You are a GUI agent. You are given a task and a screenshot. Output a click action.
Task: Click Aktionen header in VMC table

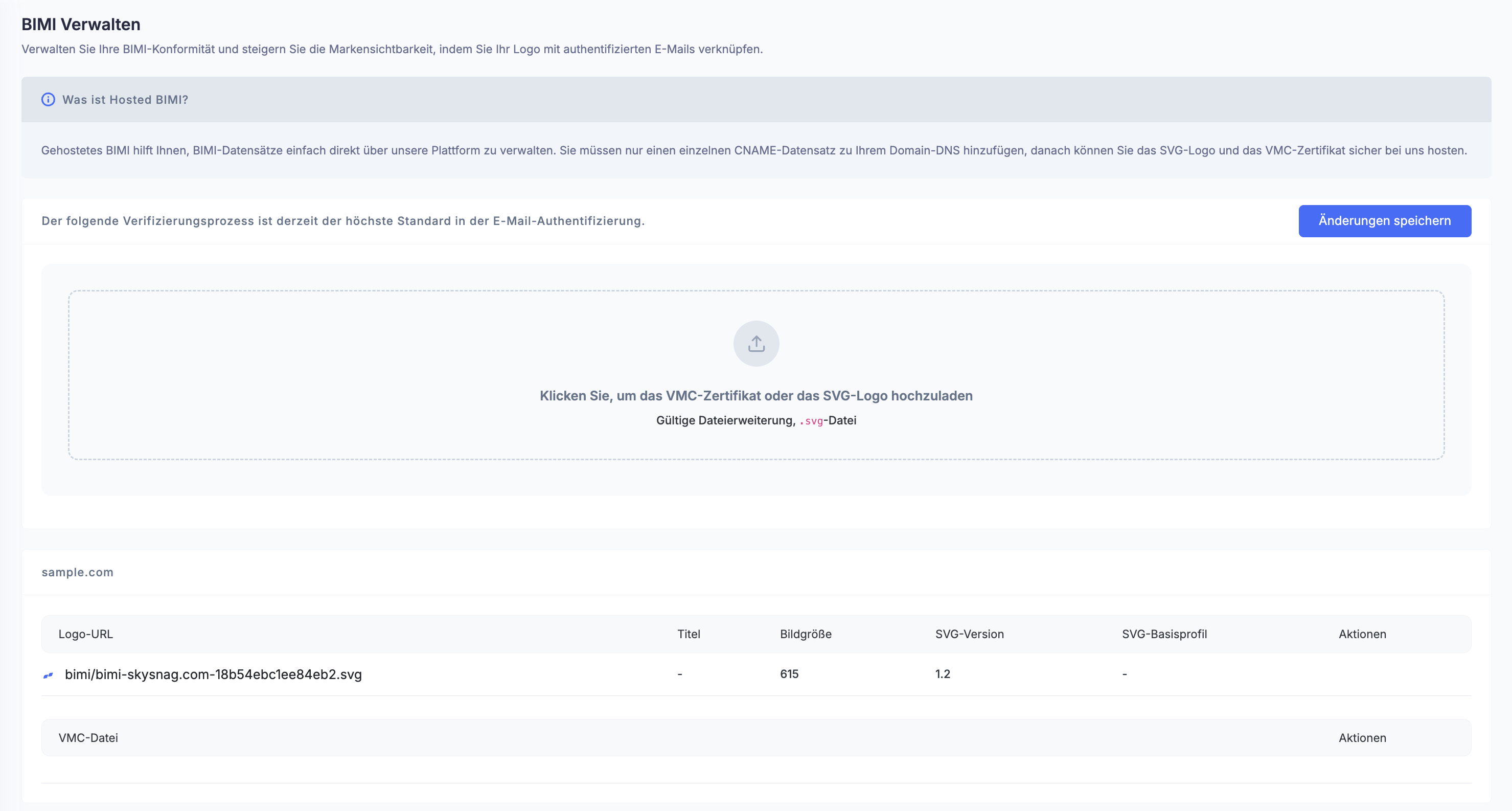point(1362,738)
